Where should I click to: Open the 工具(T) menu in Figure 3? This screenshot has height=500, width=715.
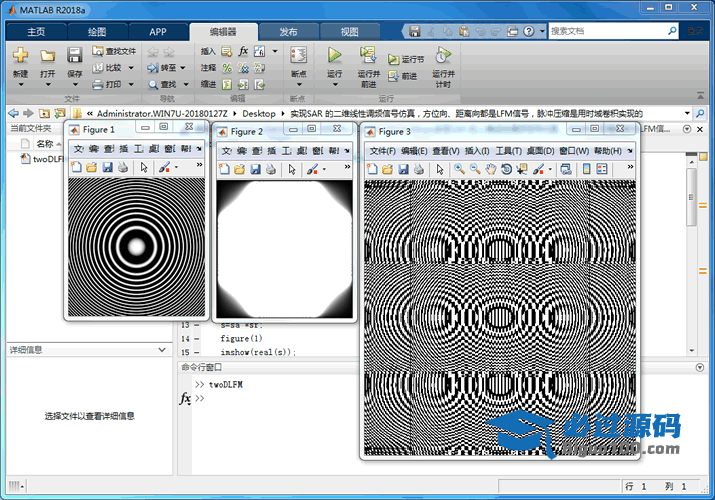508,151
